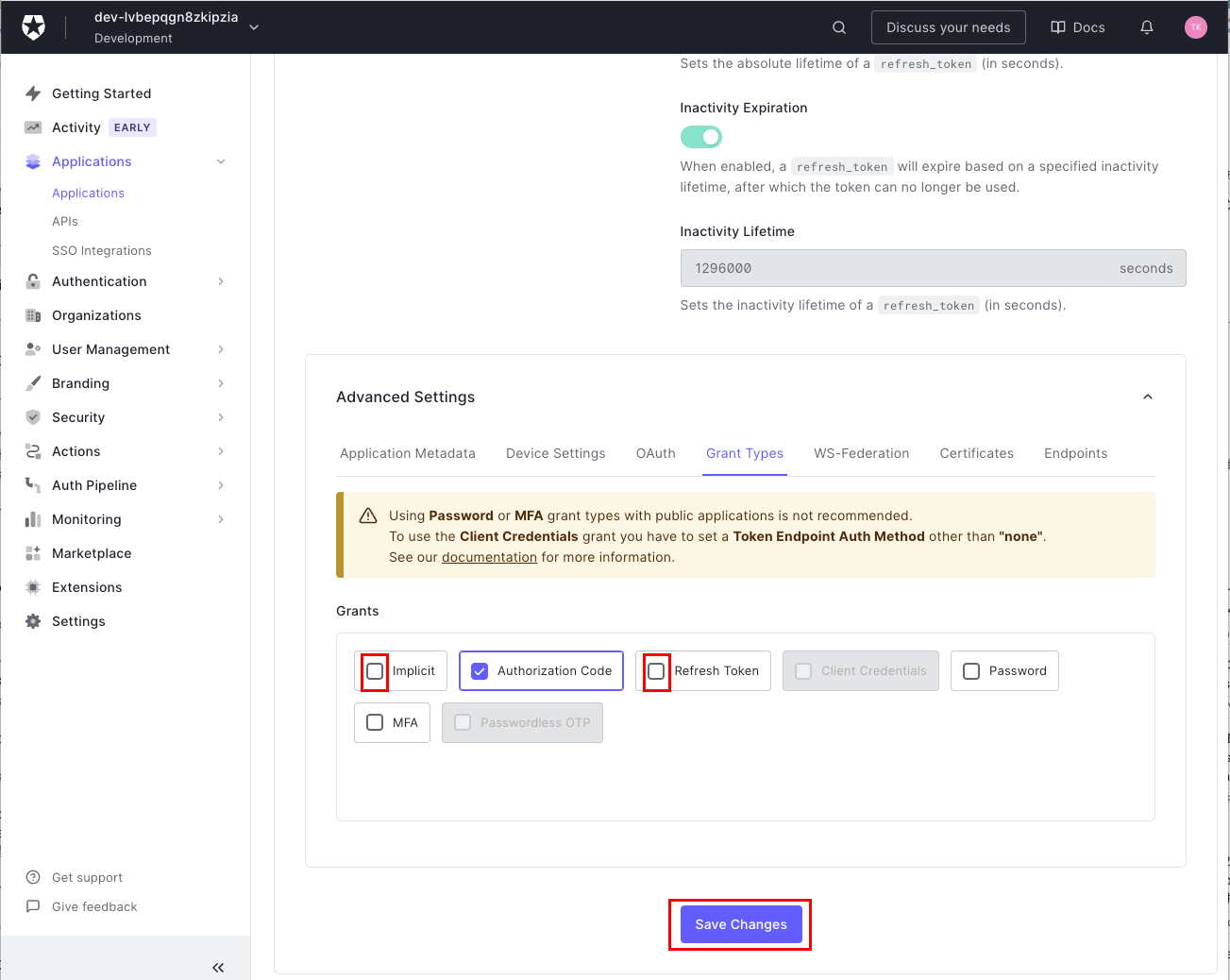Switch to the OAuth tab
Image resolution: width=1230 pixels, height=980 pixels.
[655, 453]
